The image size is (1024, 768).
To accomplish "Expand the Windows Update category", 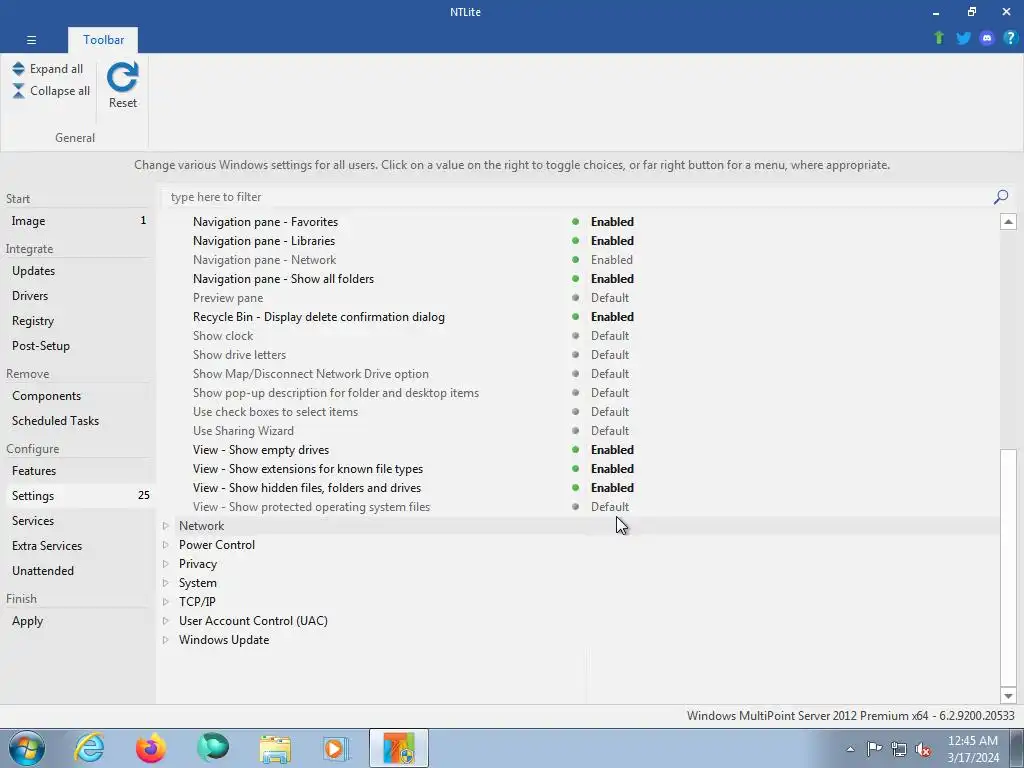I will point(166,639).
